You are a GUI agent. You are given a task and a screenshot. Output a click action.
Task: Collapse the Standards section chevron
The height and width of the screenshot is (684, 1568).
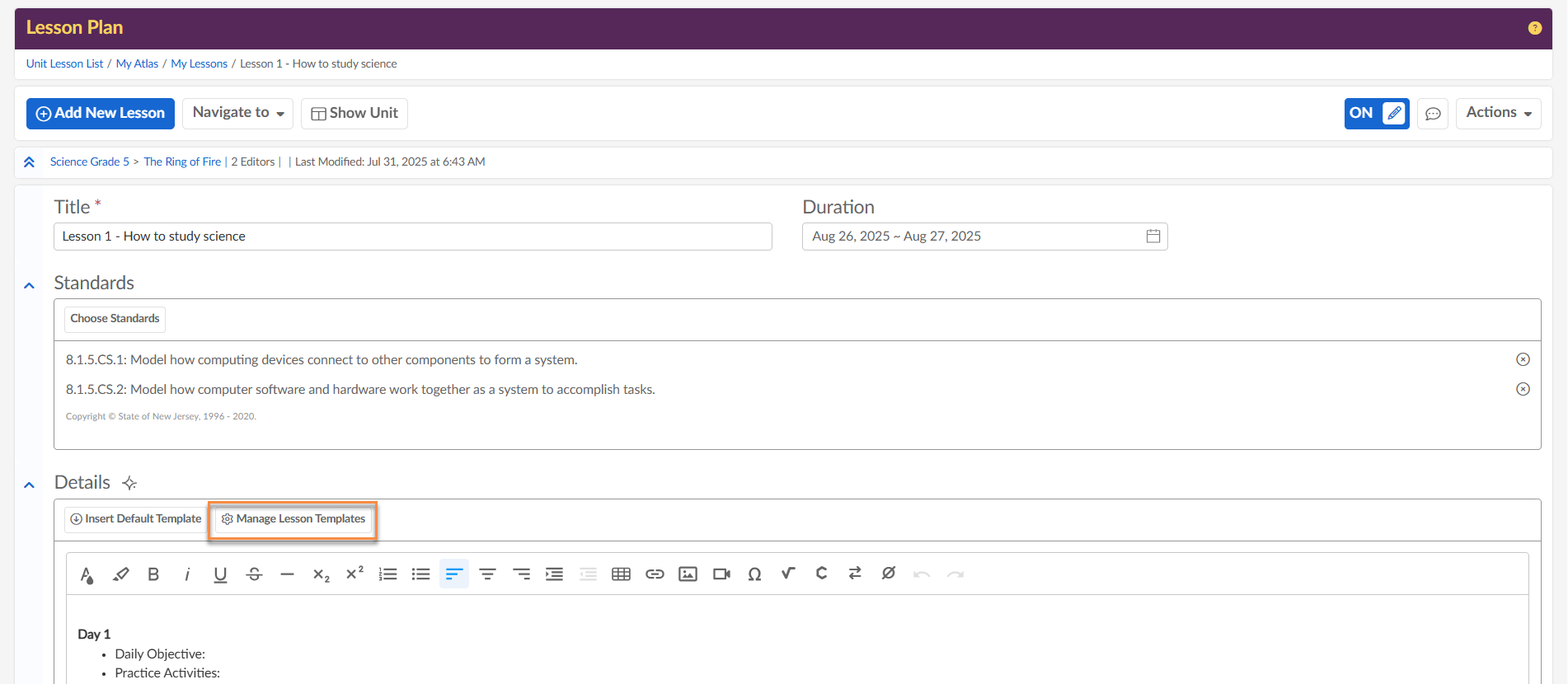click(x=30, y=285)
